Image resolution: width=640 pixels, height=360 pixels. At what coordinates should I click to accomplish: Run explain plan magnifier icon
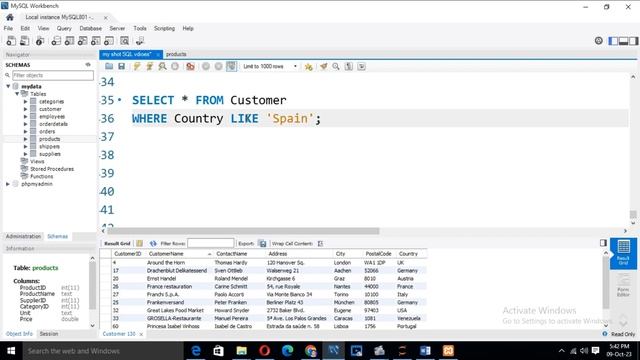tap(162, 66)
